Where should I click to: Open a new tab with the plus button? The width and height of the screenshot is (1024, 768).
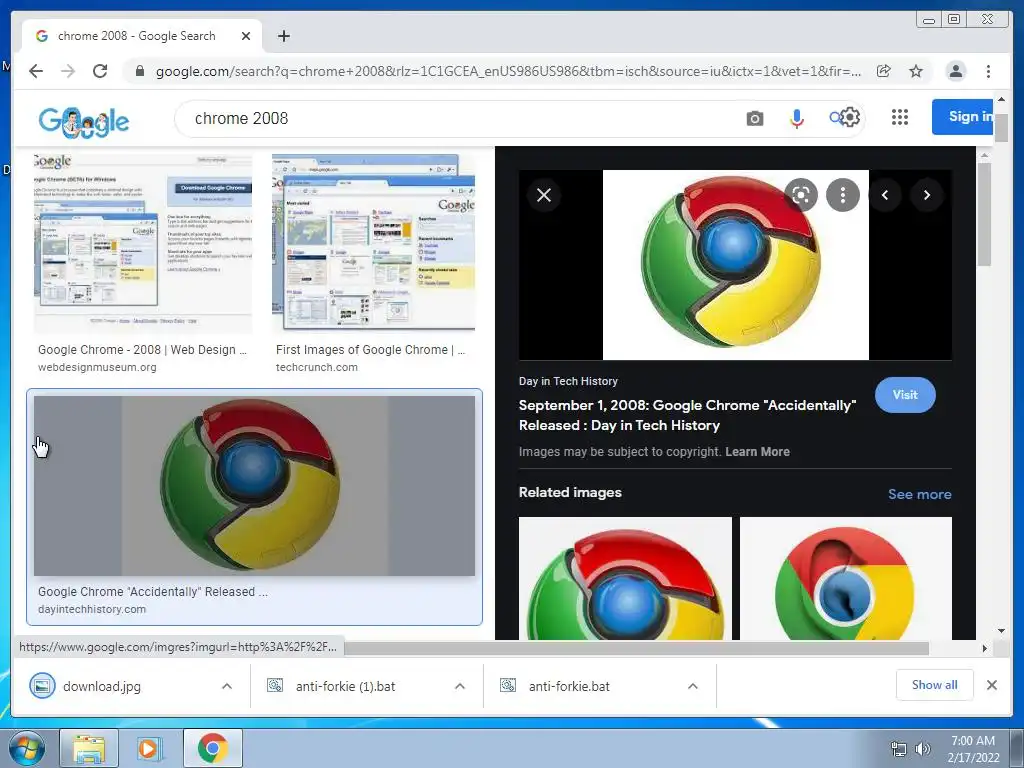click(283, 36)
